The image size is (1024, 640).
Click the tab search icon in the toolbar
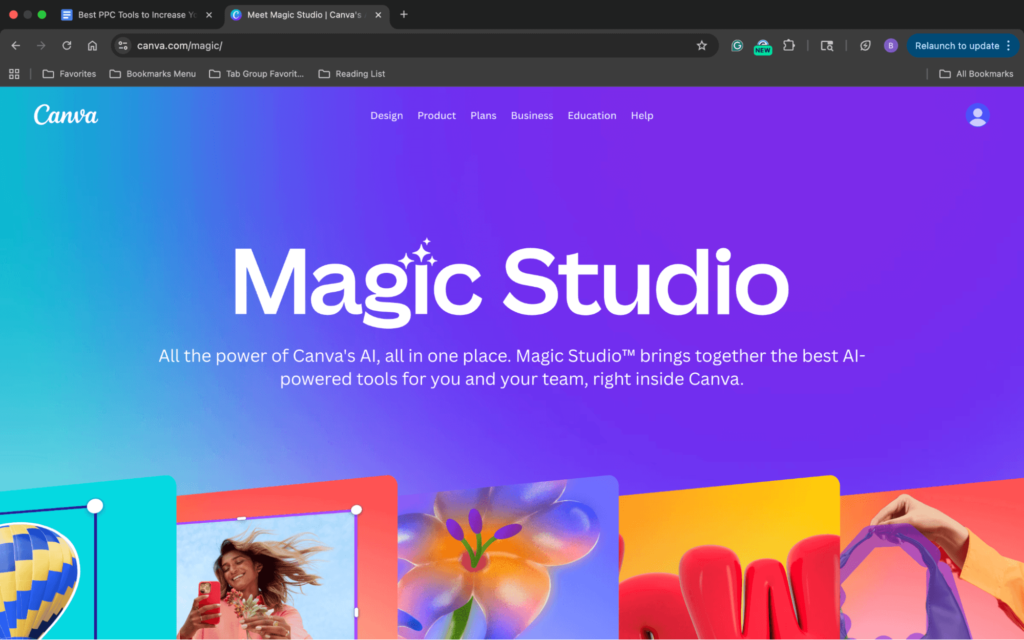(827, 46)
